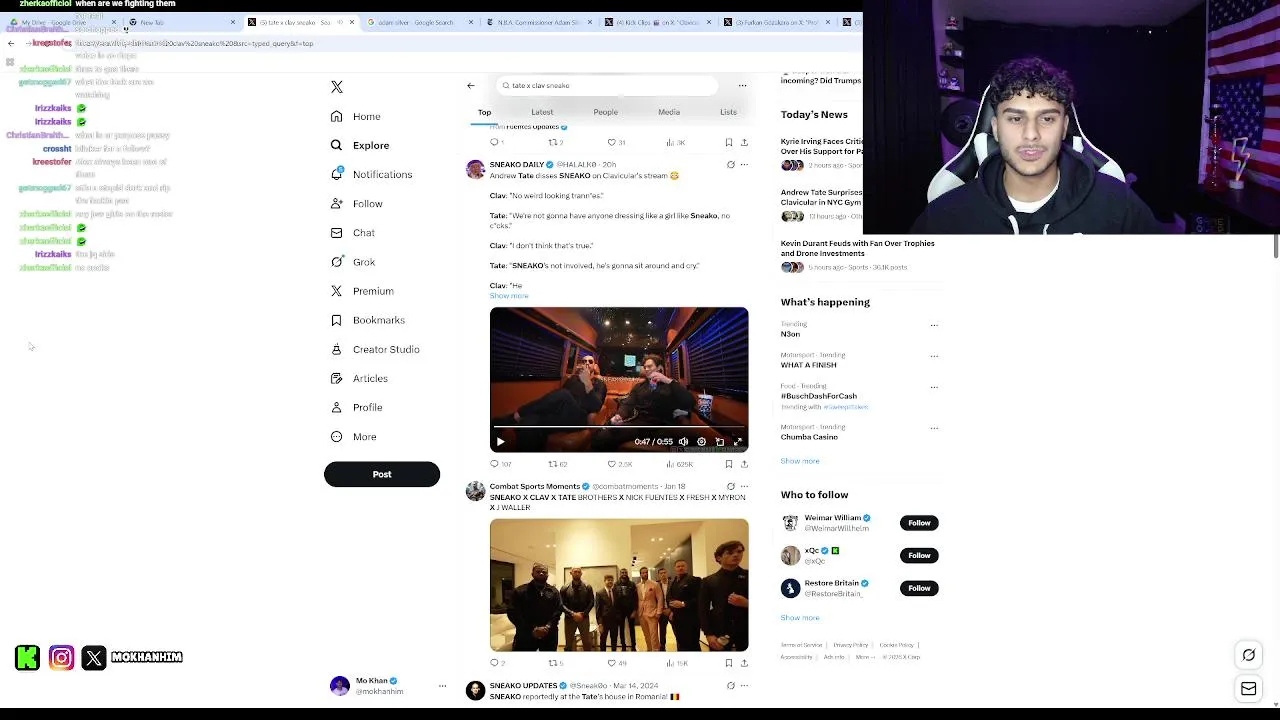This screenshot has height=720, width=1280.
Task: Click the browser back arrow
Action: click(x=11, y=43)
